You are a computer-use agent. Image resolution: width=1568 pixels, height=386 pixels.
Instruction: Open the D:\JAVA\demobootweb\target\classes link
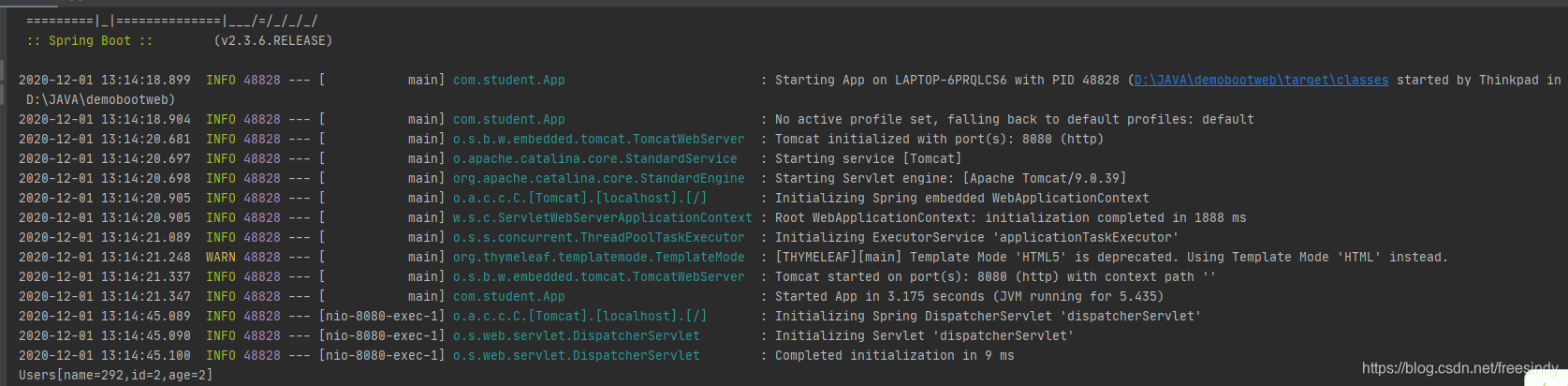coord(1261,81)
